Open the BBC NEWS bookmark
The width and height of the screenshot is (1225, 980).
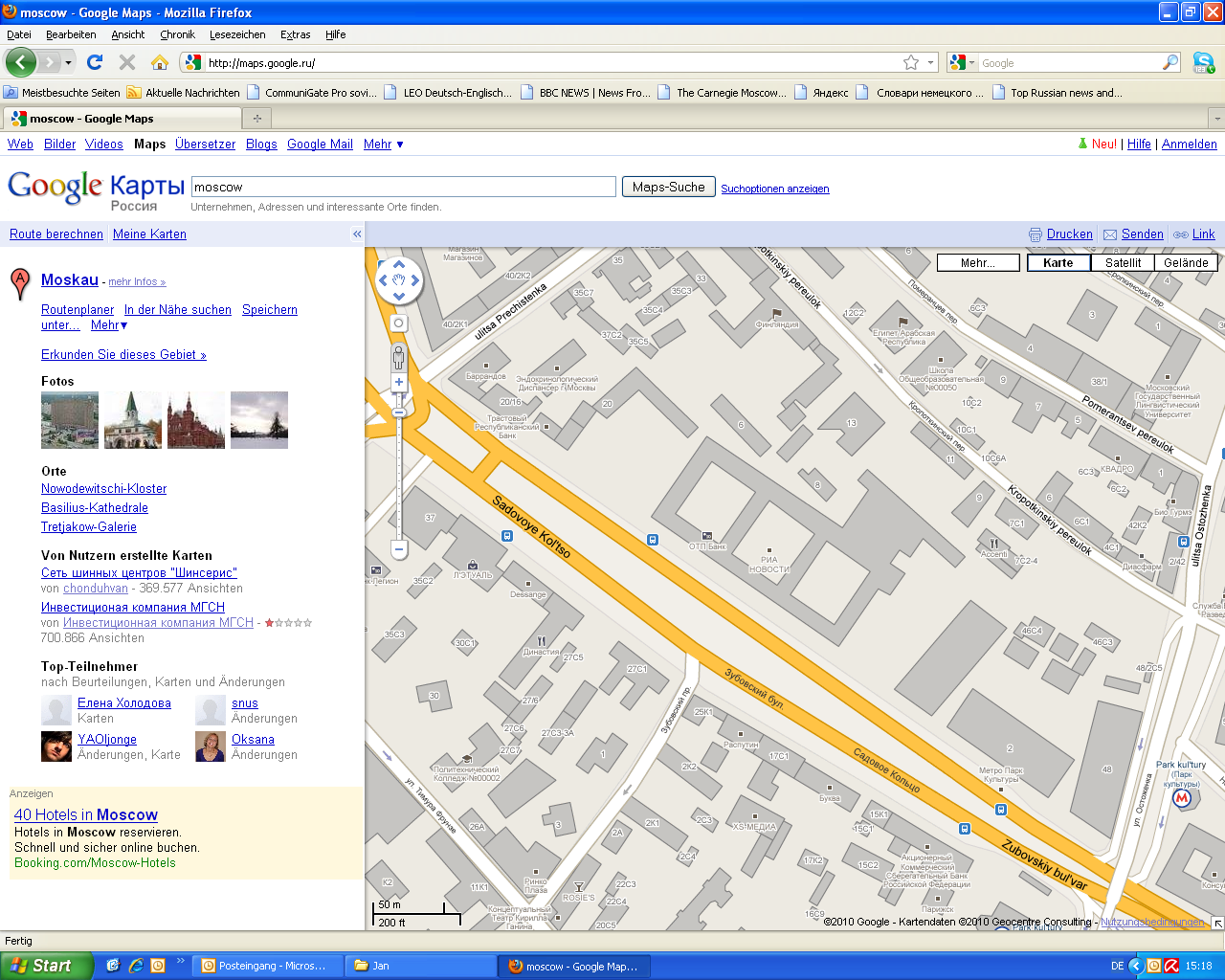[586, 93]
